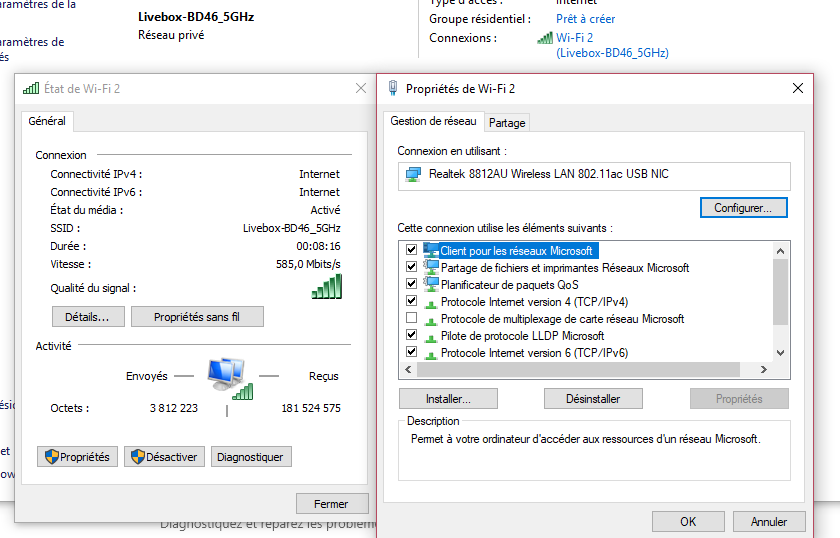
Task: Select the Protocole Internet version 4 (TCP/IPv4) row
Action: coord(534,302)
